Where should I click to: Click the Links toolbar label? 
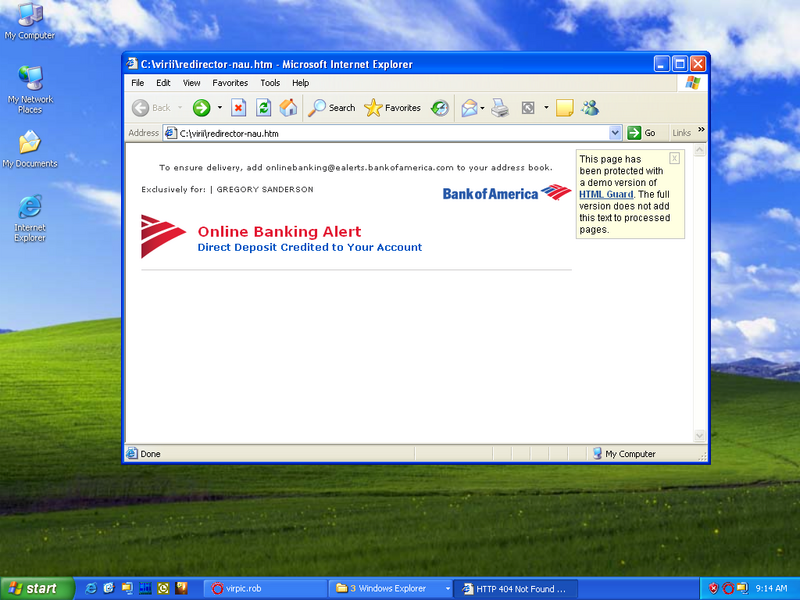click(681, 133)
